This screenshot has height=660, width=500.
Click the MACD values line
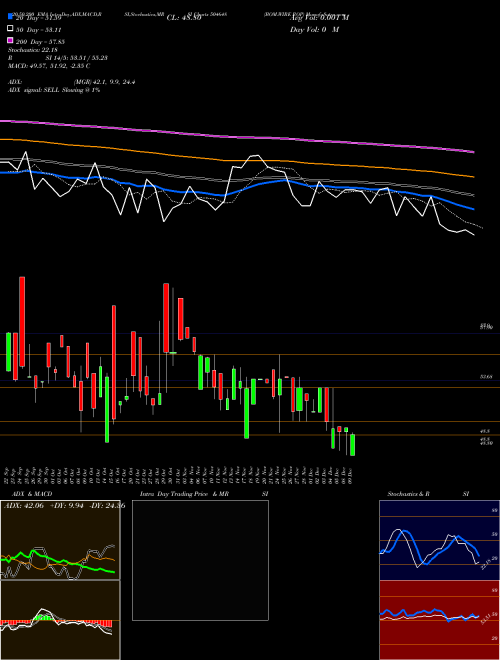(49, 66)
